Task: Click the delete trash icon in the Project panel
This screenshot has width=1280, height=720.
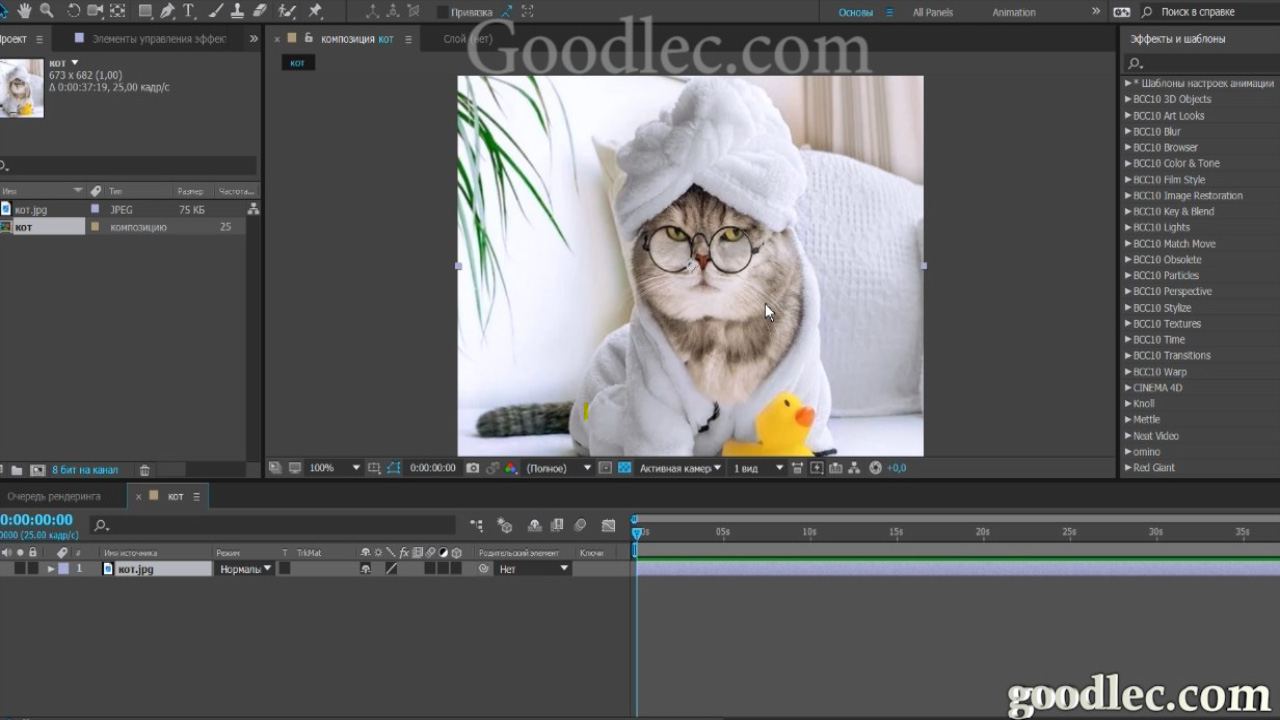Action: tap(144, 470)
